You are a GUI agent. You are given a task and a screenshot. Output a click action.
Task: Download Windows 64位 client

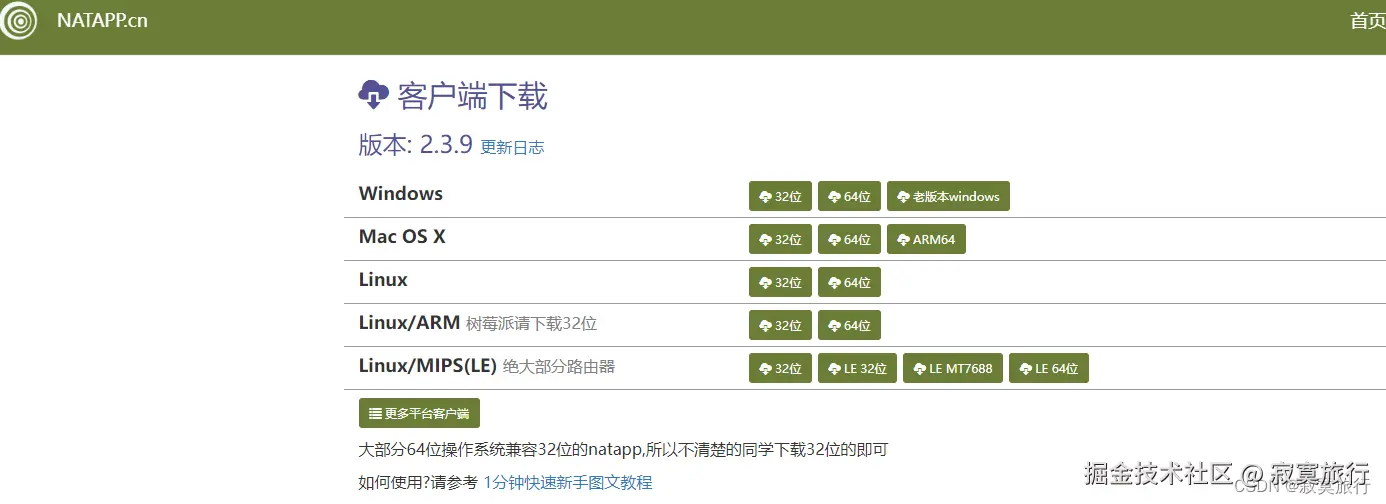pyautogui.click(x=849, y=196)
